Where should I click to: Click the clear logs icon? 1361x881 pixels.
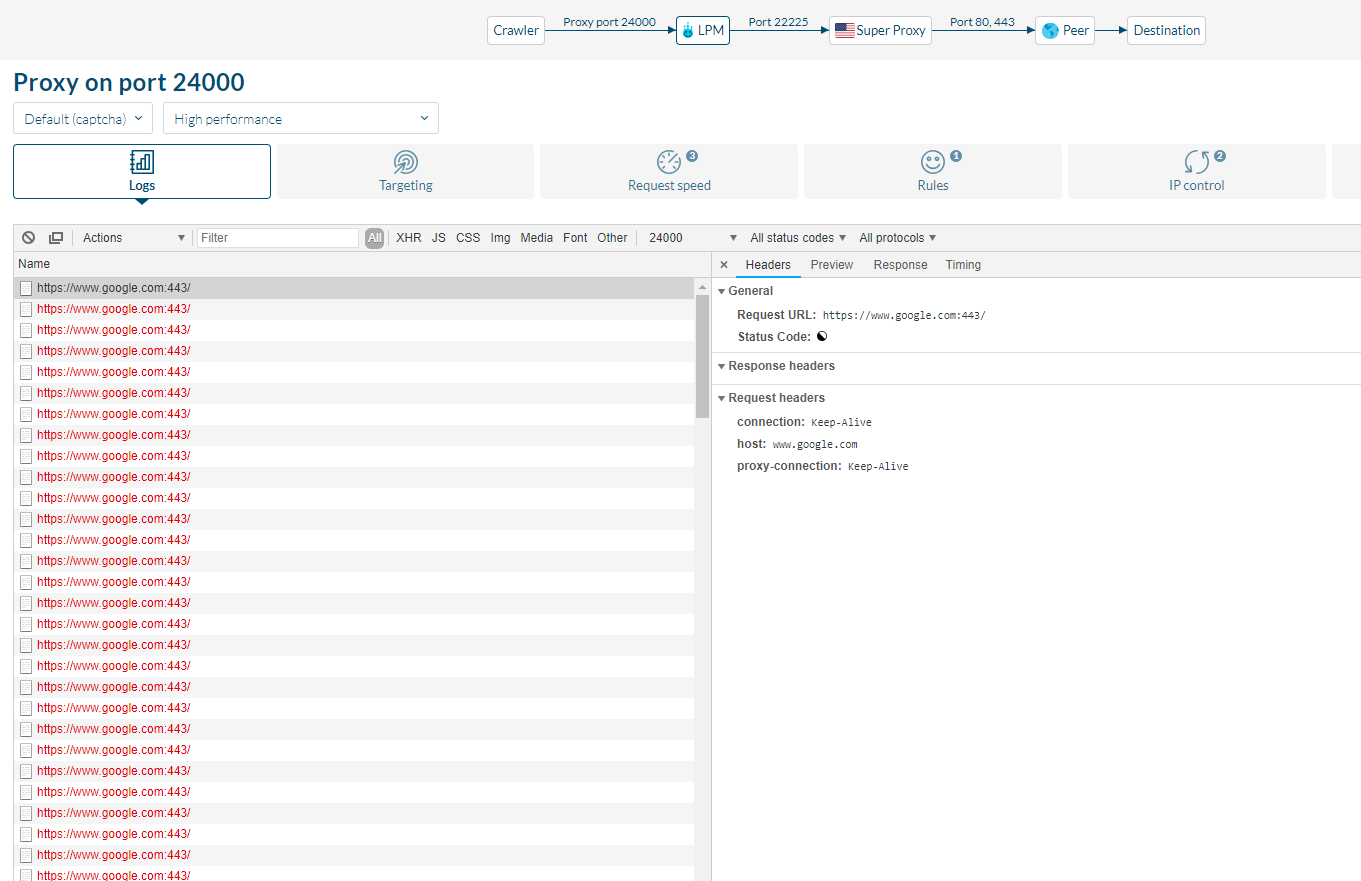29,238
